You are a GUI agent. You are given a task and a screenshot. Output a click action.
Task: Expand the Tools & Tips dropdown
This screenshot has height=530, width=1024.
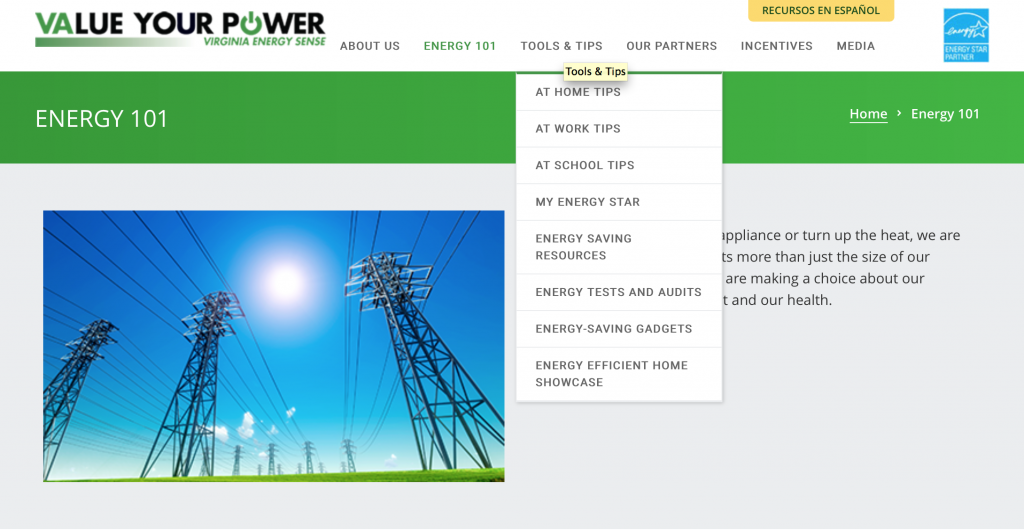(561, 46)
